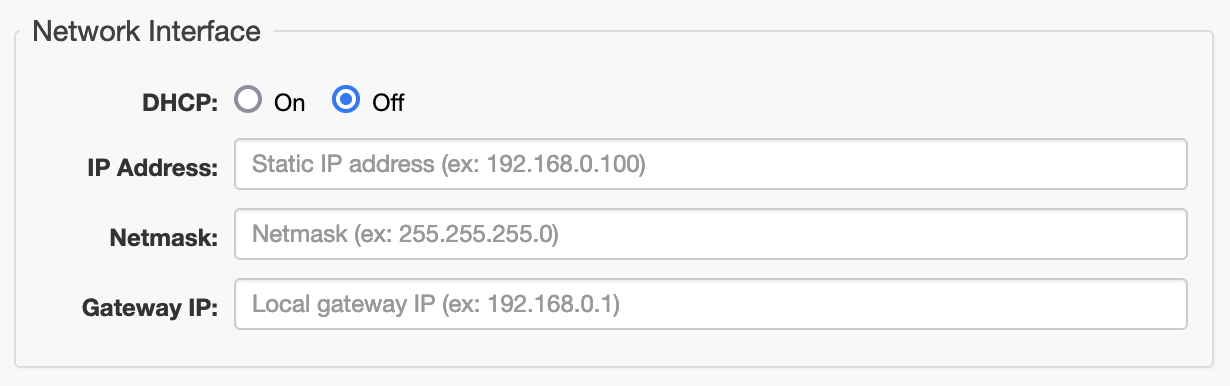This screenshot has height=386, width=1230.
Task: Click the blue selected Off radio circle
Action: click(x=346, y=100)
